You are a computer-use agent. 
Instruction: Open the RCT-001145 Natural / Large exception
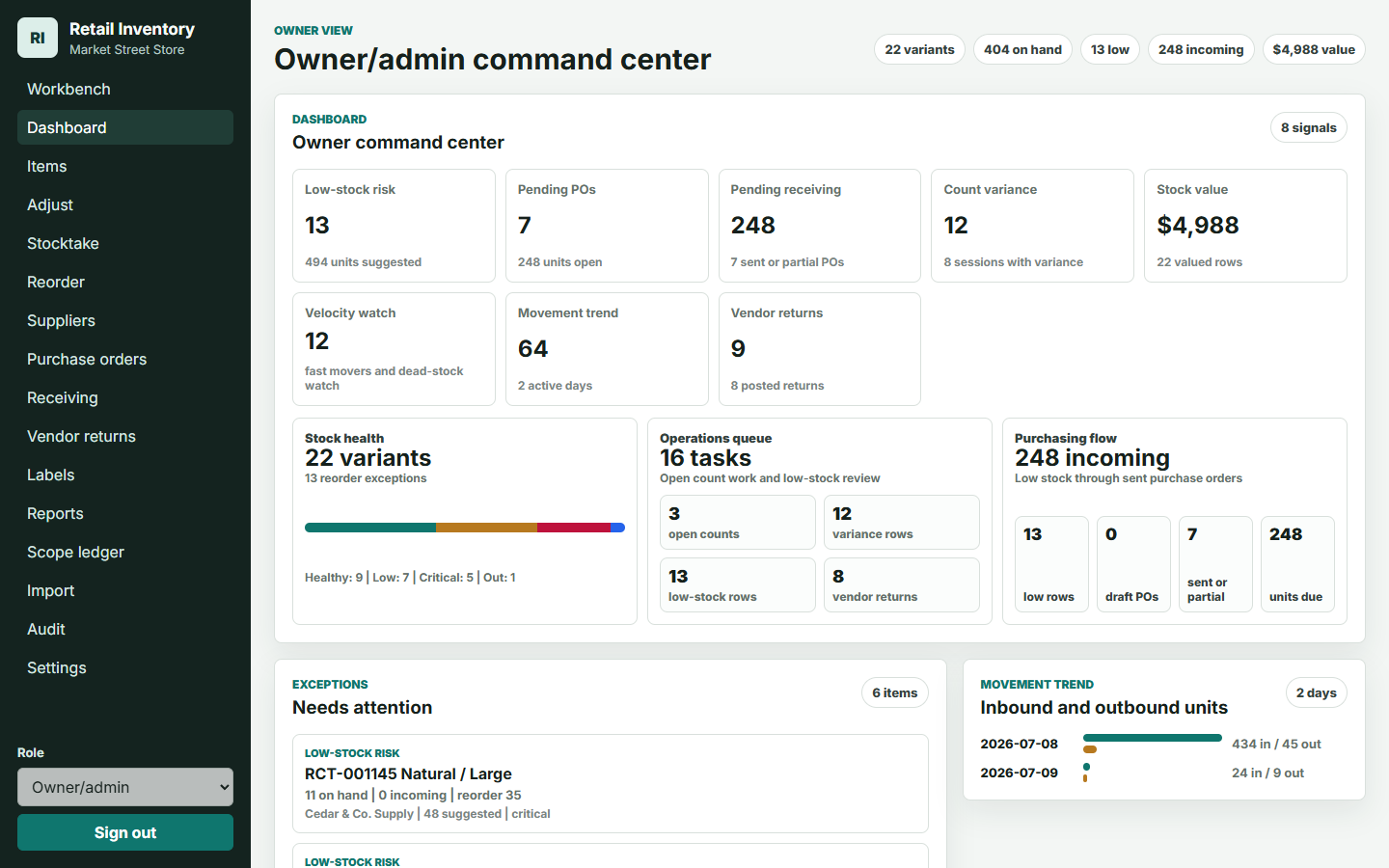point(611,783)
